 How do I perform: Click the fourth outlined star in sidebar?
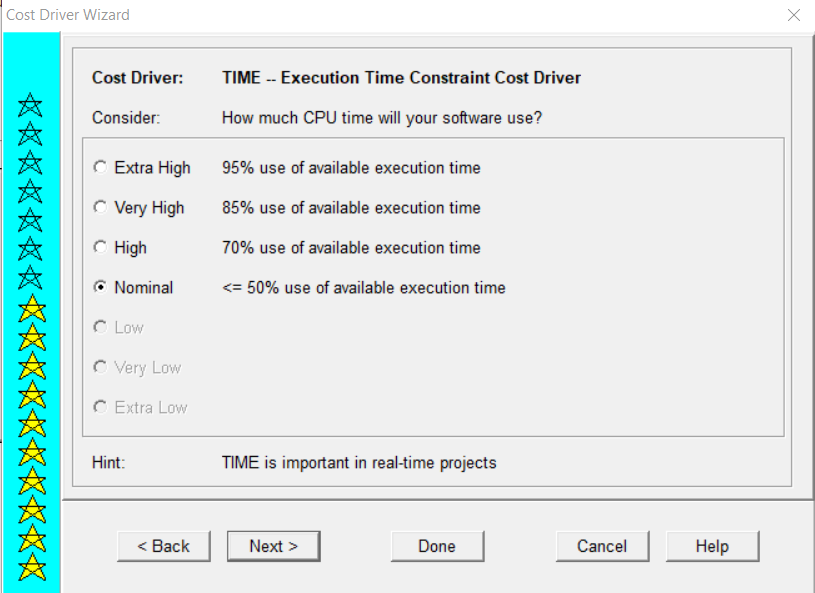[30, 191]
